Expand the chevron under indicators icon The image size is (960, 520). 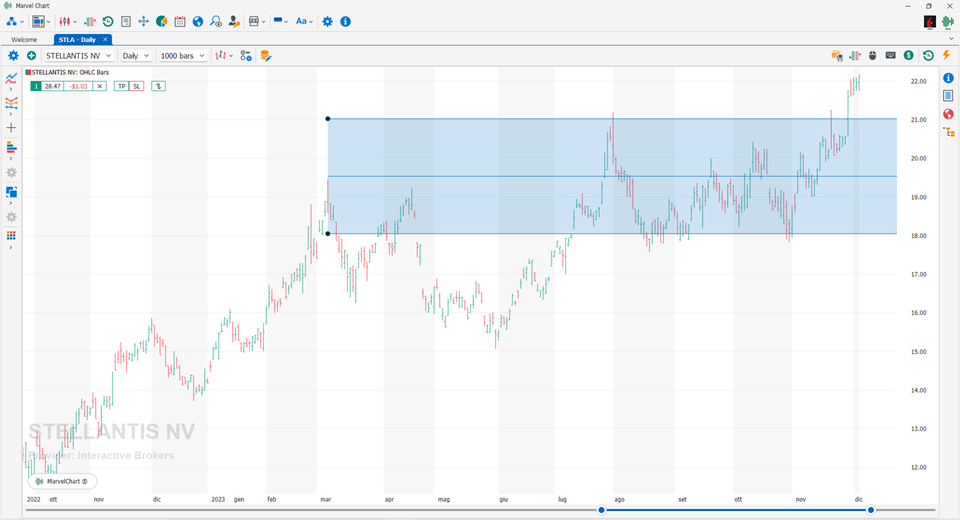click(x=11, y=89)
